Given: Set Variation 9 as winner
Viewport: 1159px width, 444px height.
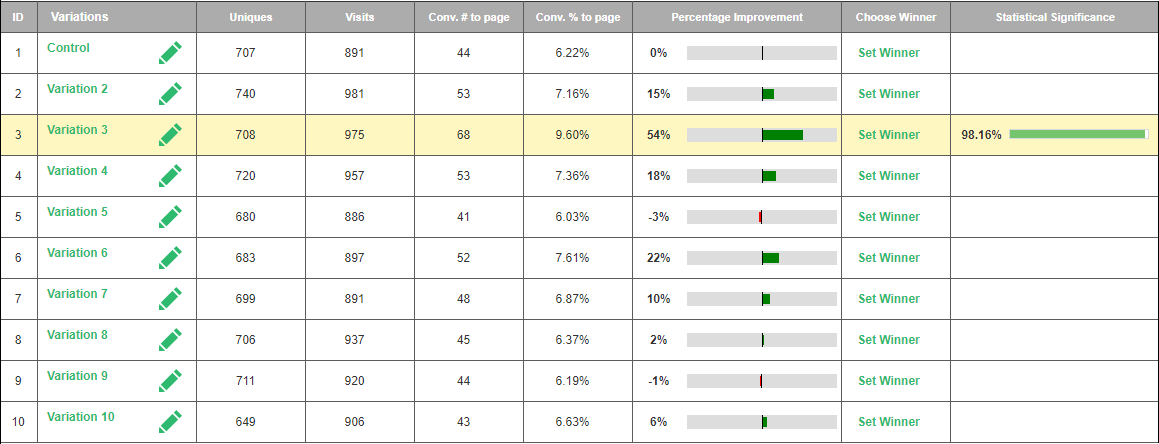Looking at the screenshot, I should (888, 381).
